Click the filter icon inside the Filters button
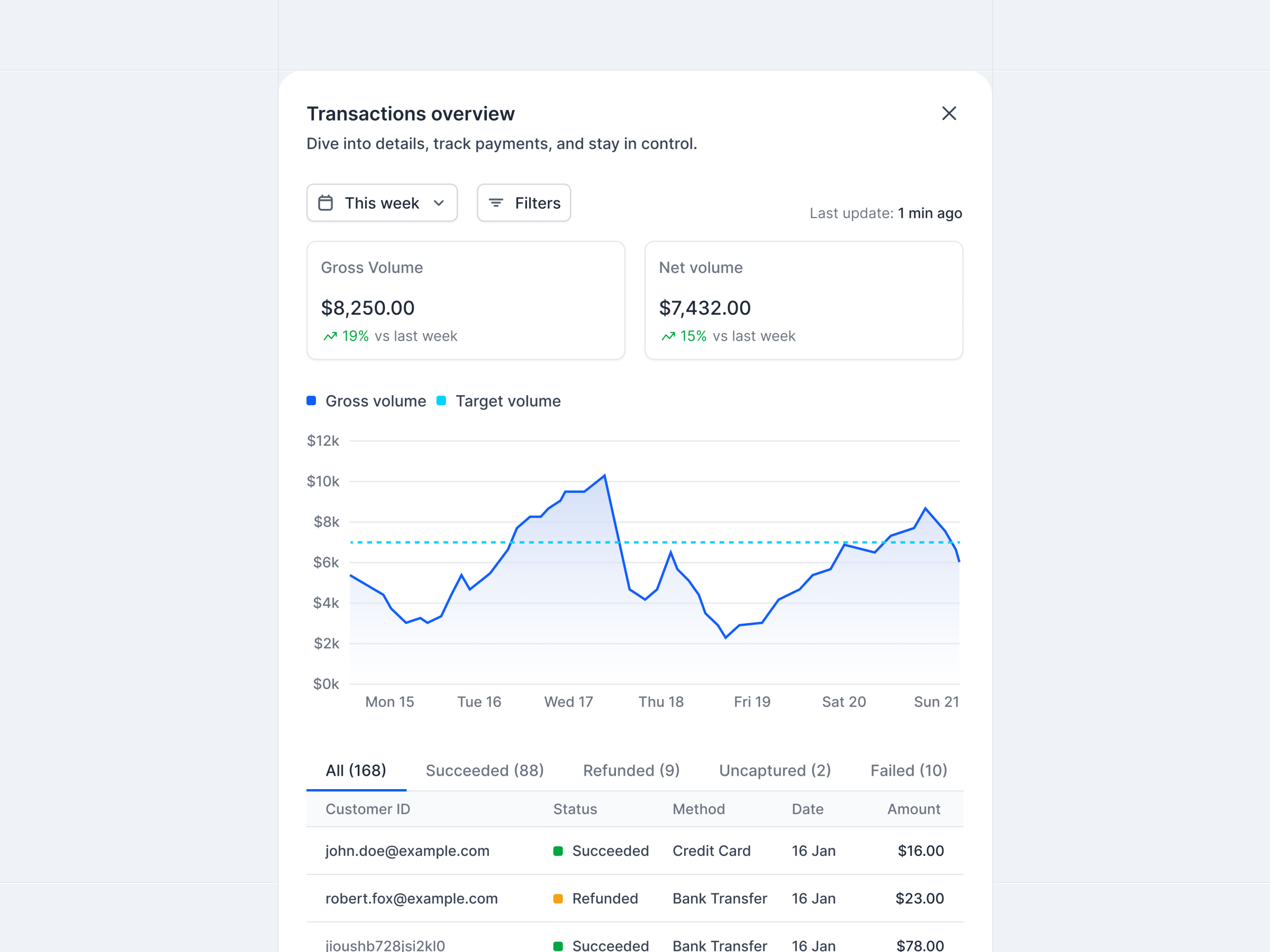Image resolution: width=1270 pixels, height=952 pixels. [x=497, y=203]
